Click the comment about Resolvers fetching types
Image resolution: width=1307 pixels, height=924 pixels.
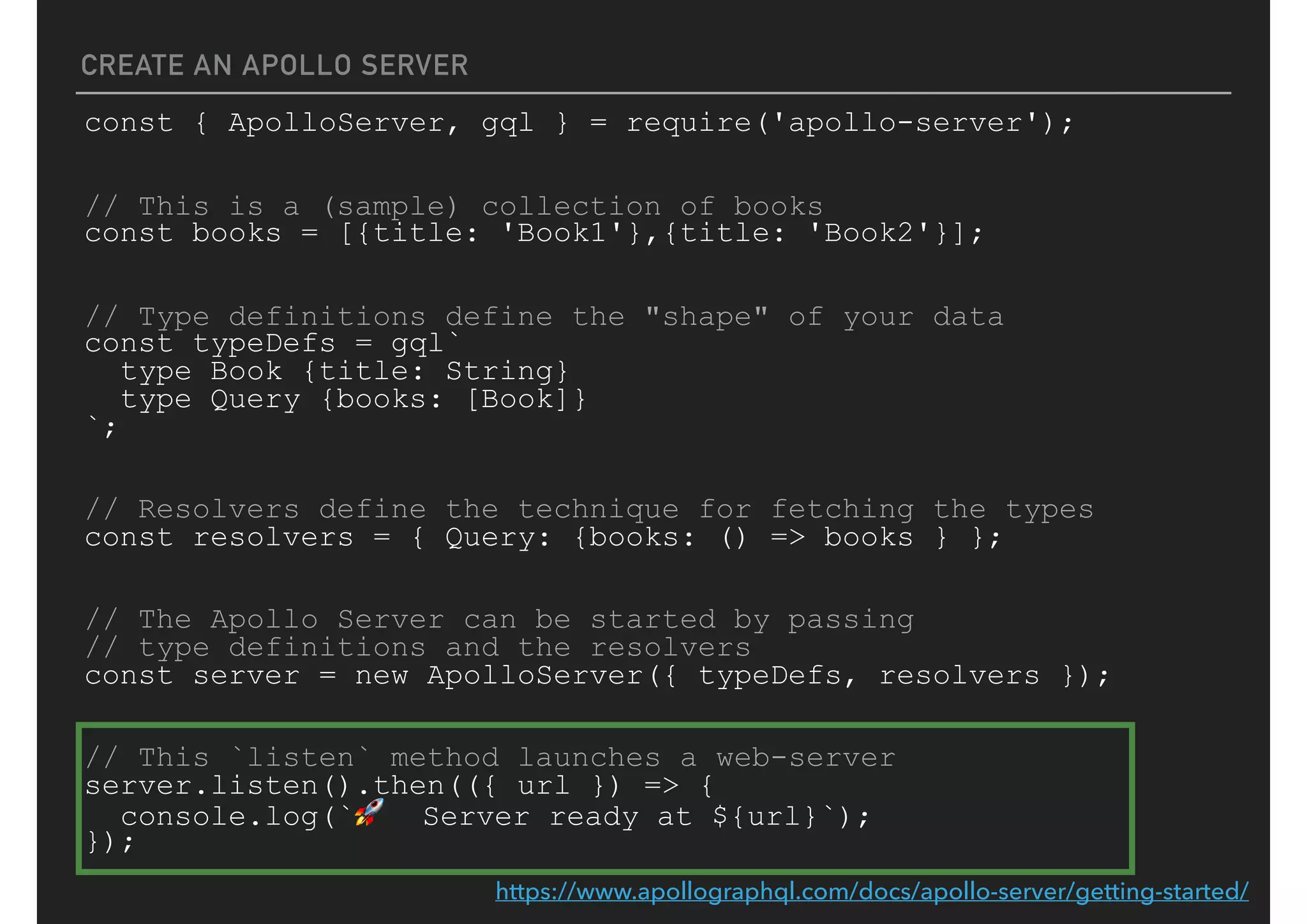(x=589, y=510)
